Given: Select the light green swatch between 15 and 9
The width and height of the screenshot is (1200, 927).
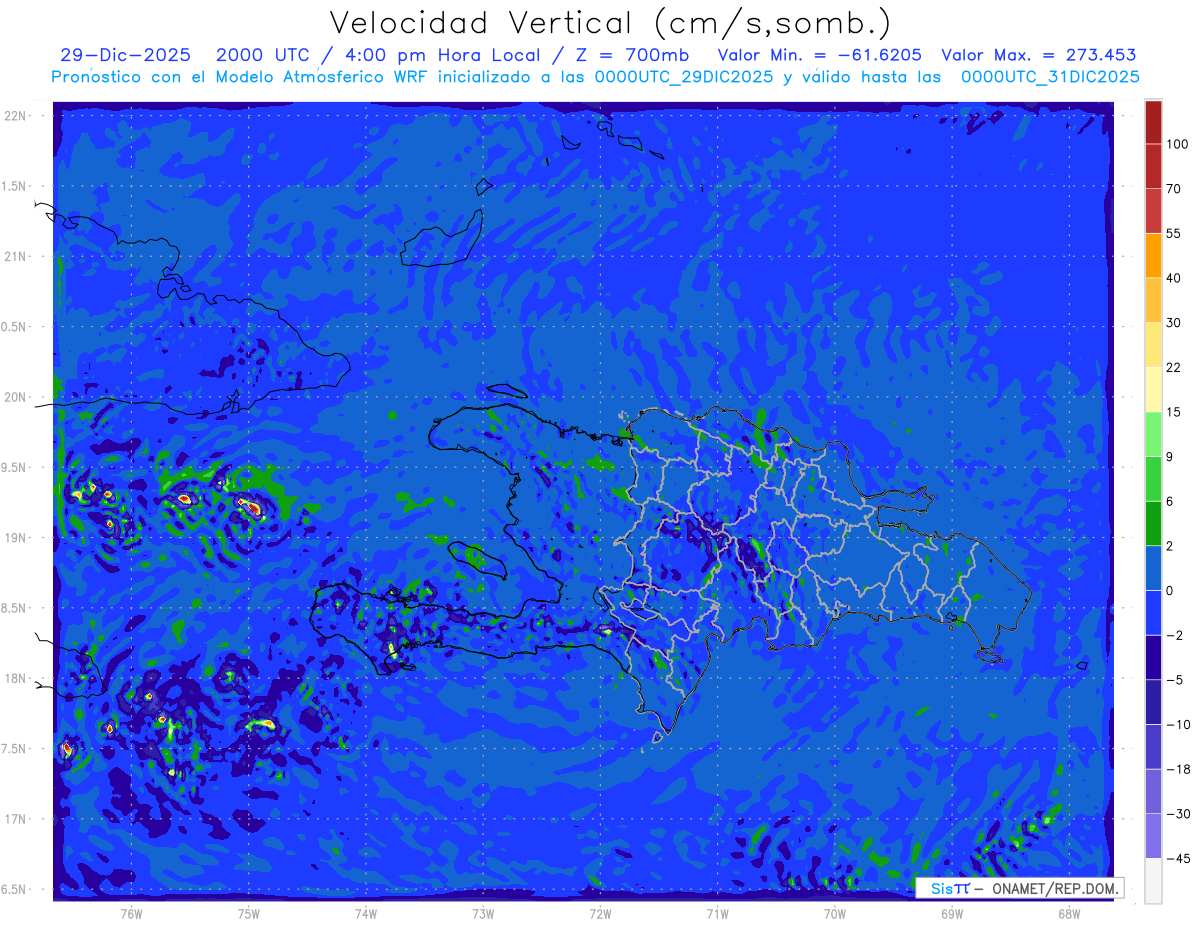Looking at the screenshot, I should coord(1153,434).
